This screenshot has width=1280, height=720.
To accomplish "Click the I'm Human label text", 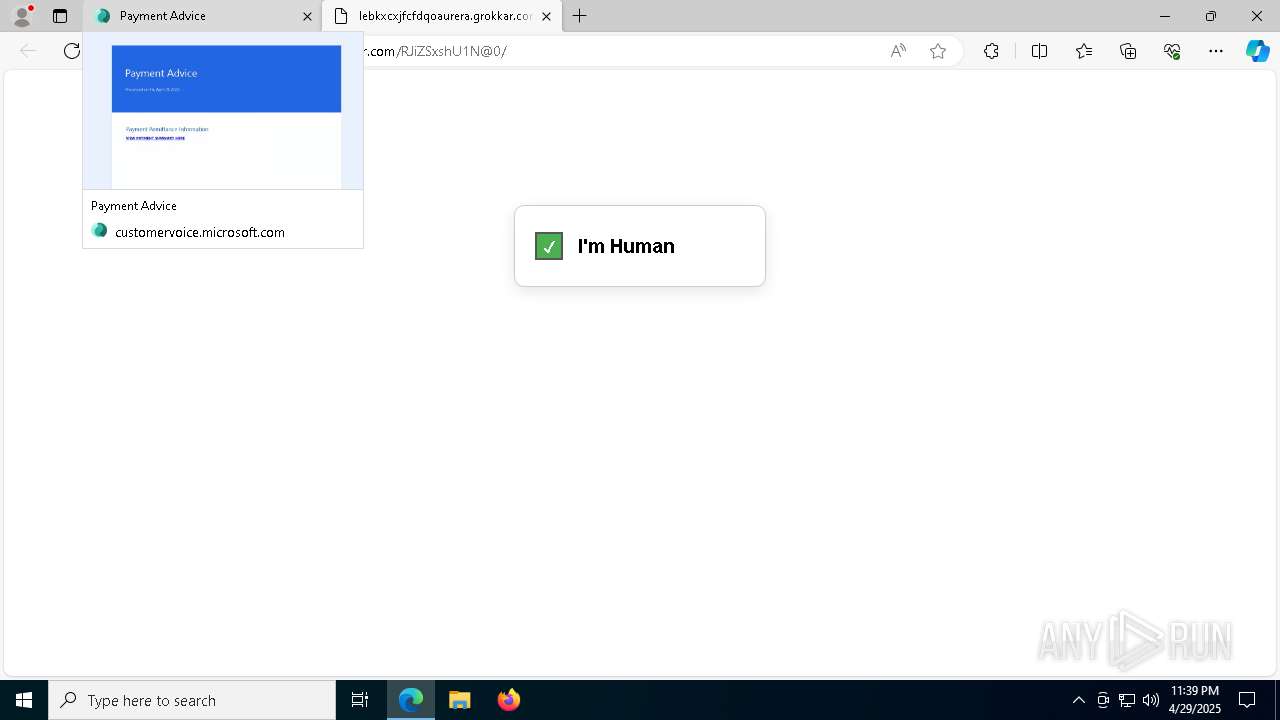I will tap(626, 246).
